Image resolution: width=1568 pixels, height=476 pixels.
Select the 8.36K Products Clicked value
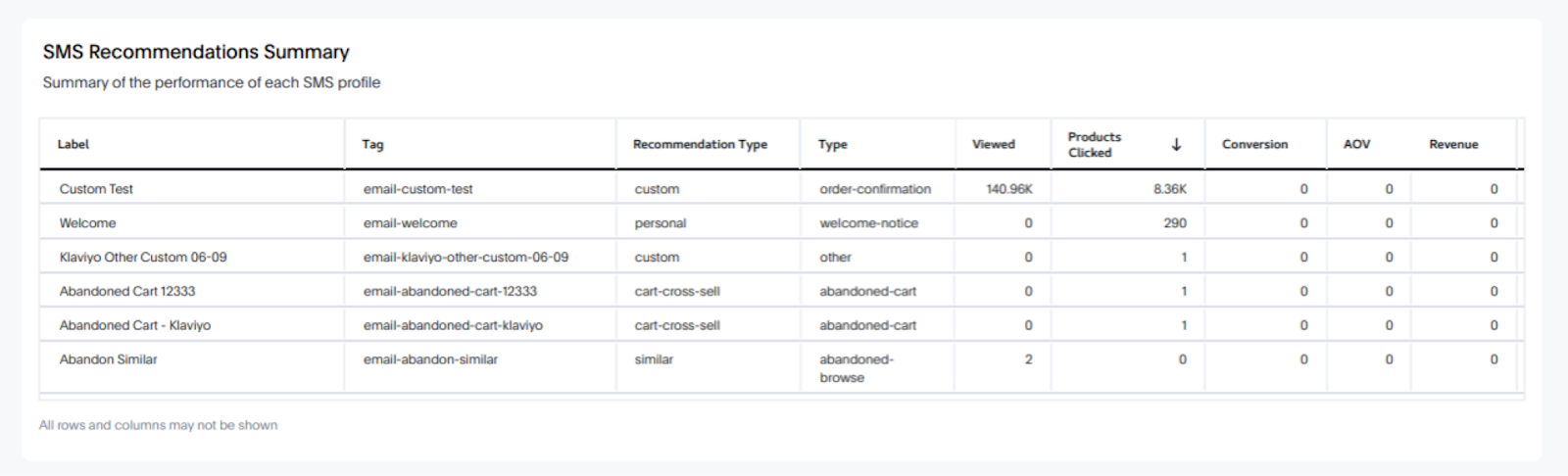coord(1169,189)
